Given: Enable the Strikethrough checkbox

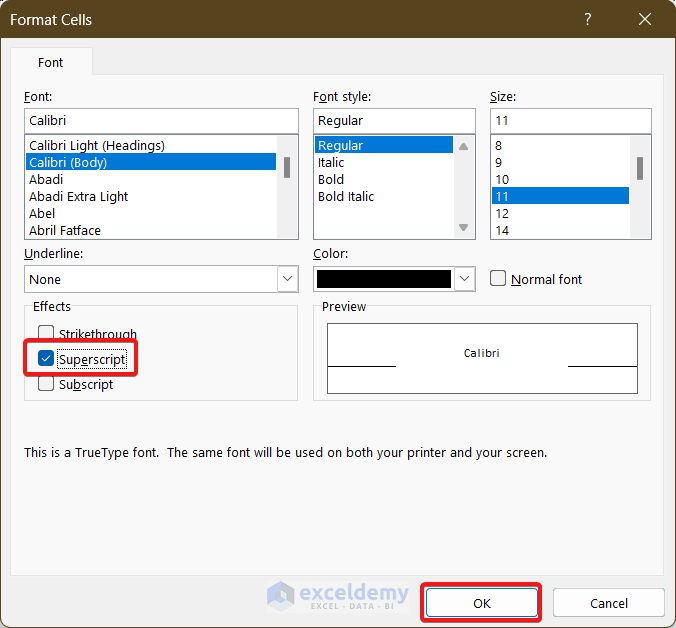Looking at the screenshot, I should point(46,334).
